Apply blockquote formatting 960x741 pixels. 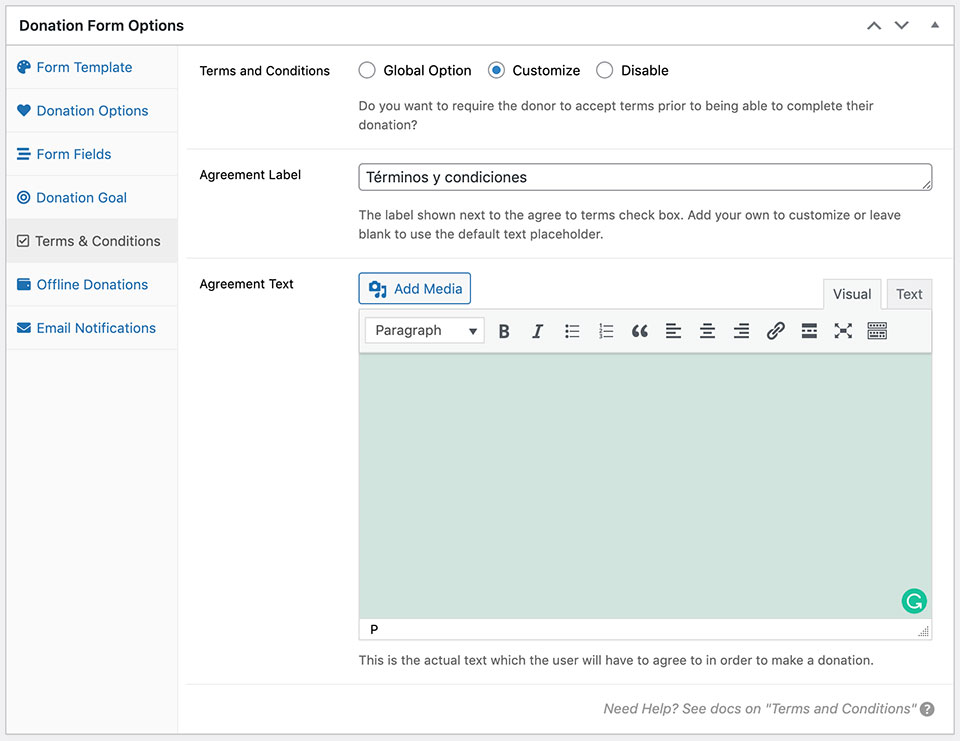(x=640, y=331)
